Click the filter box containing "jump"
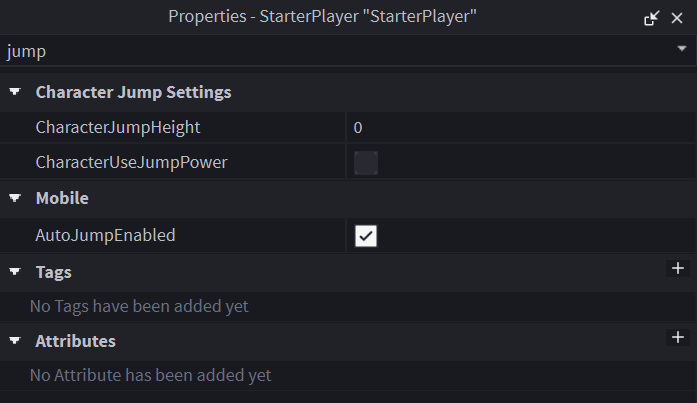 click(x=300, y=50)
